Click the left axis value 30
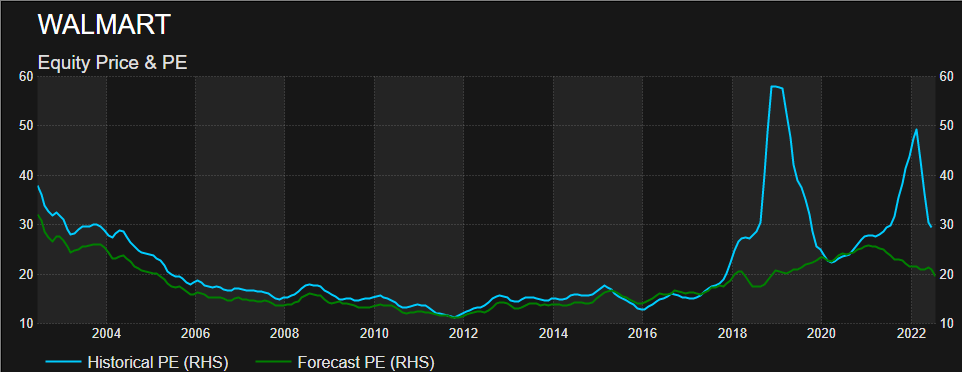This screenshot has height=372, width=962. (x=25, y=224)
